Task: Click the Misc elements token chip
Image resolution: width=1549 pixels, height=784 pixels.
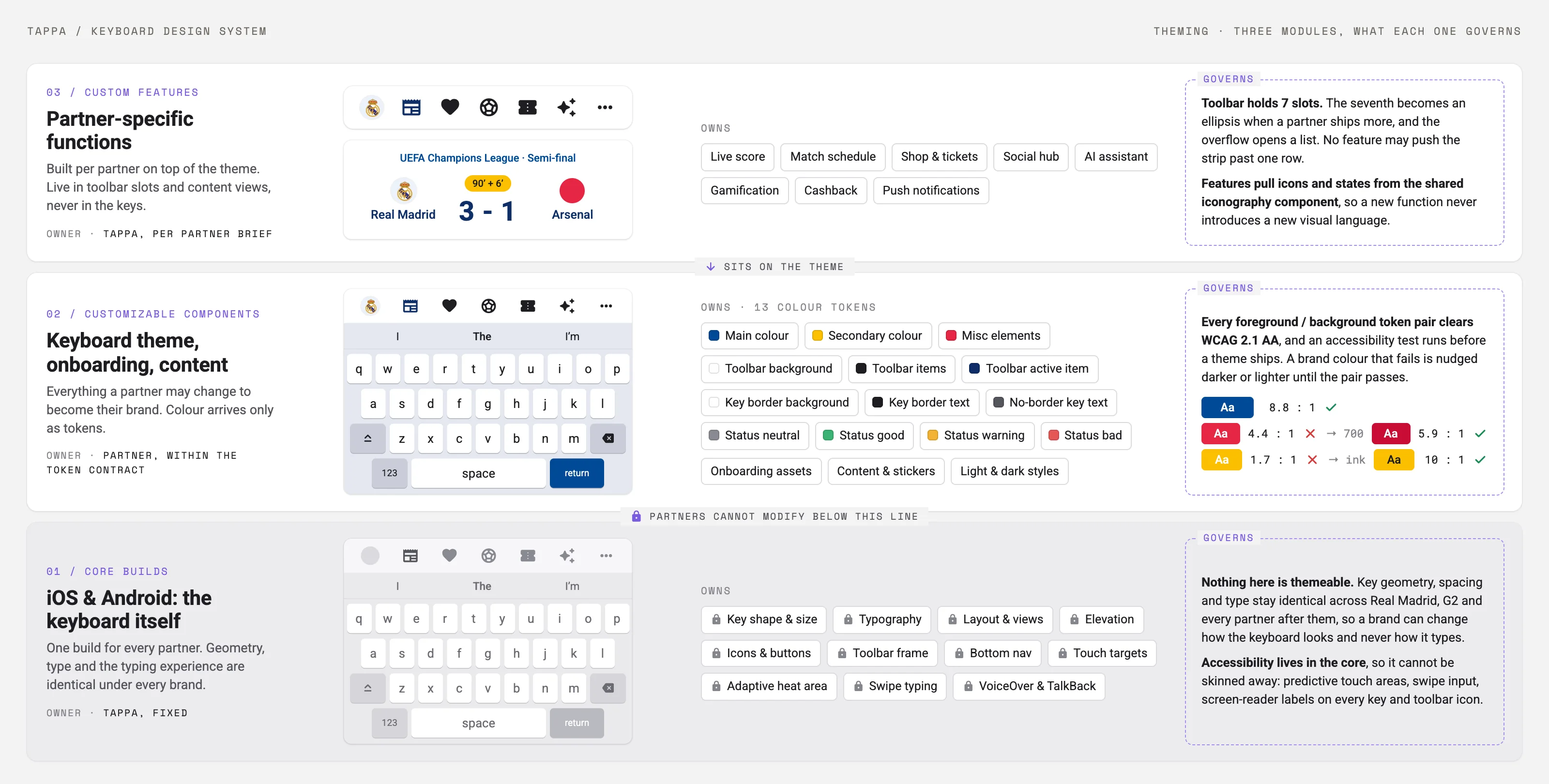Action: (x=993, y=336)
